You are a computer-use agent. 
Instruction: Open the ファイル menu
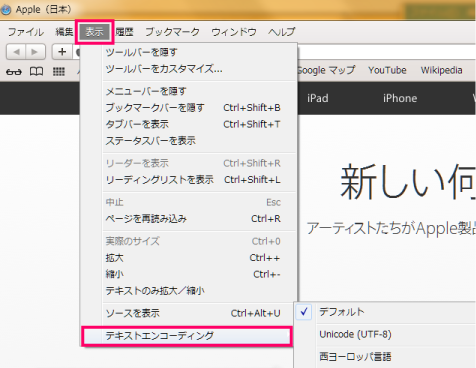click(26, 32)
